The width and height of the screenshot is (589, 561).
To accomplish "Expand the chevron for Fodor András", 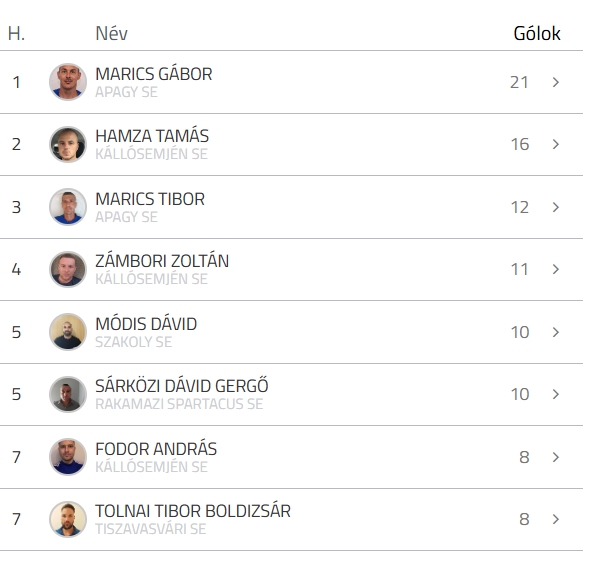I will 556,457.
